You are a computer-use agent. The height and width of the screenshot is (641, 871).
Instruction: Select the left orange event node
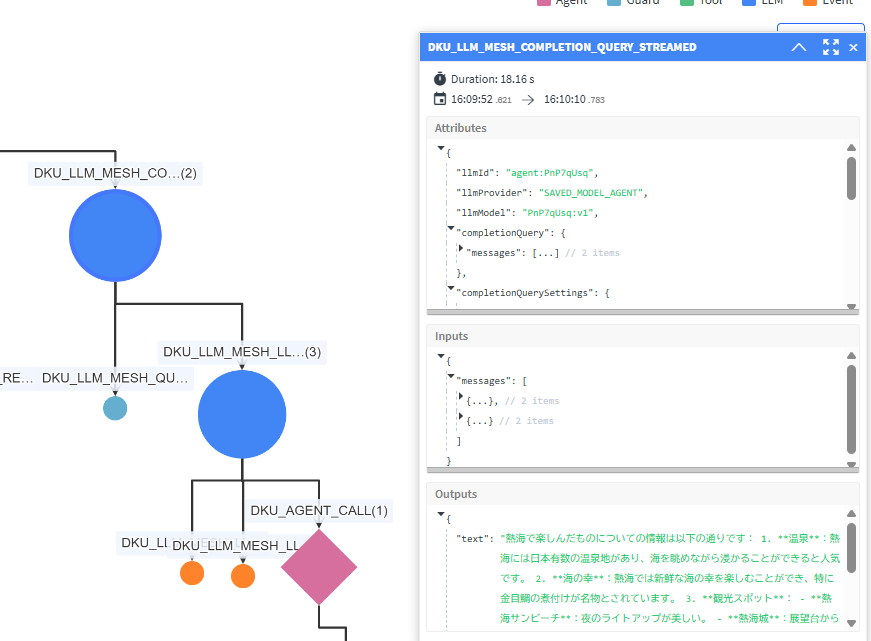pyautogui.click(x=192, y=573)
